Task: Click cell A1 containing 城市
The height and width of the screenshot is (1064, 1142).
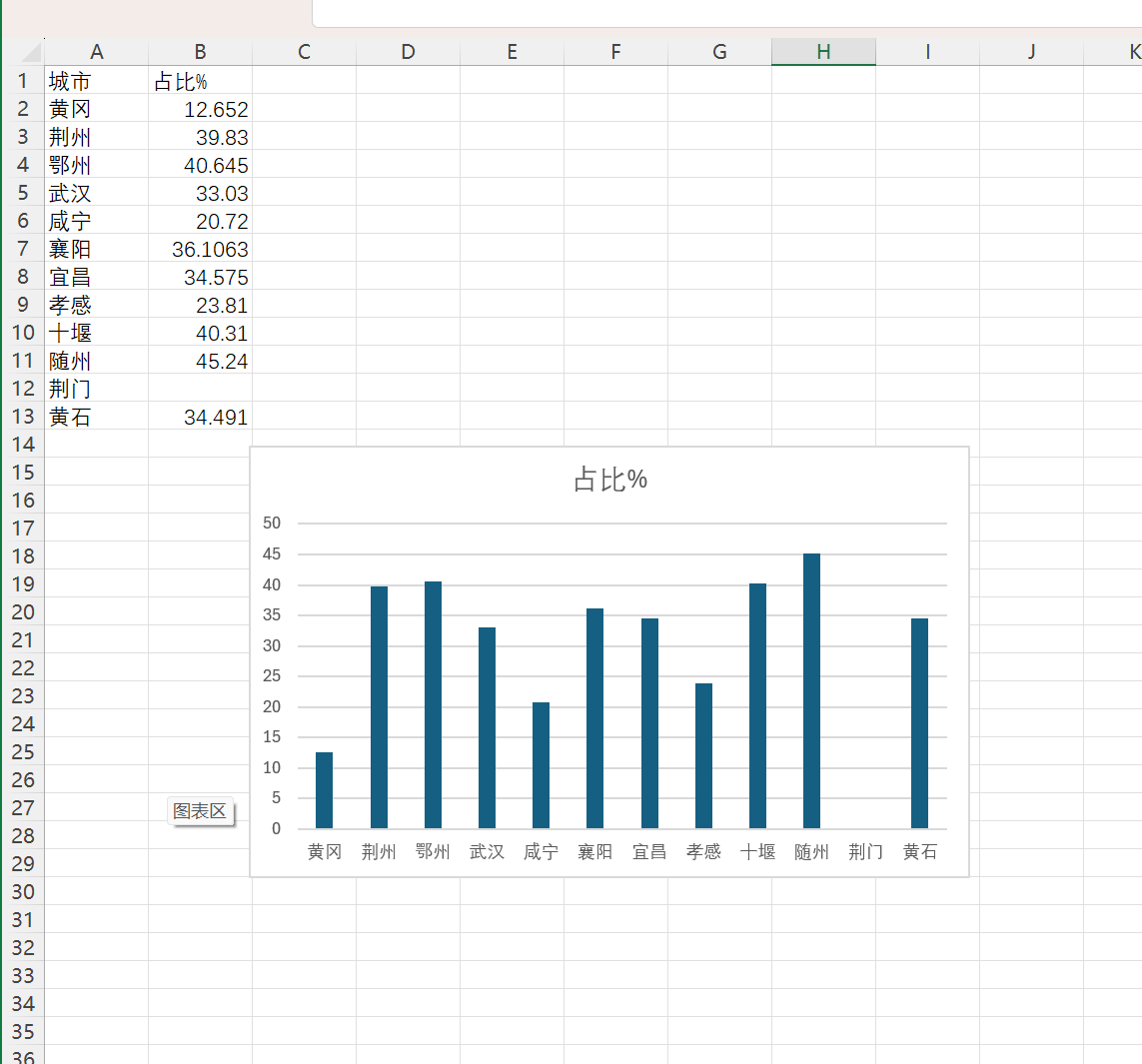Action: coord(96,81)
